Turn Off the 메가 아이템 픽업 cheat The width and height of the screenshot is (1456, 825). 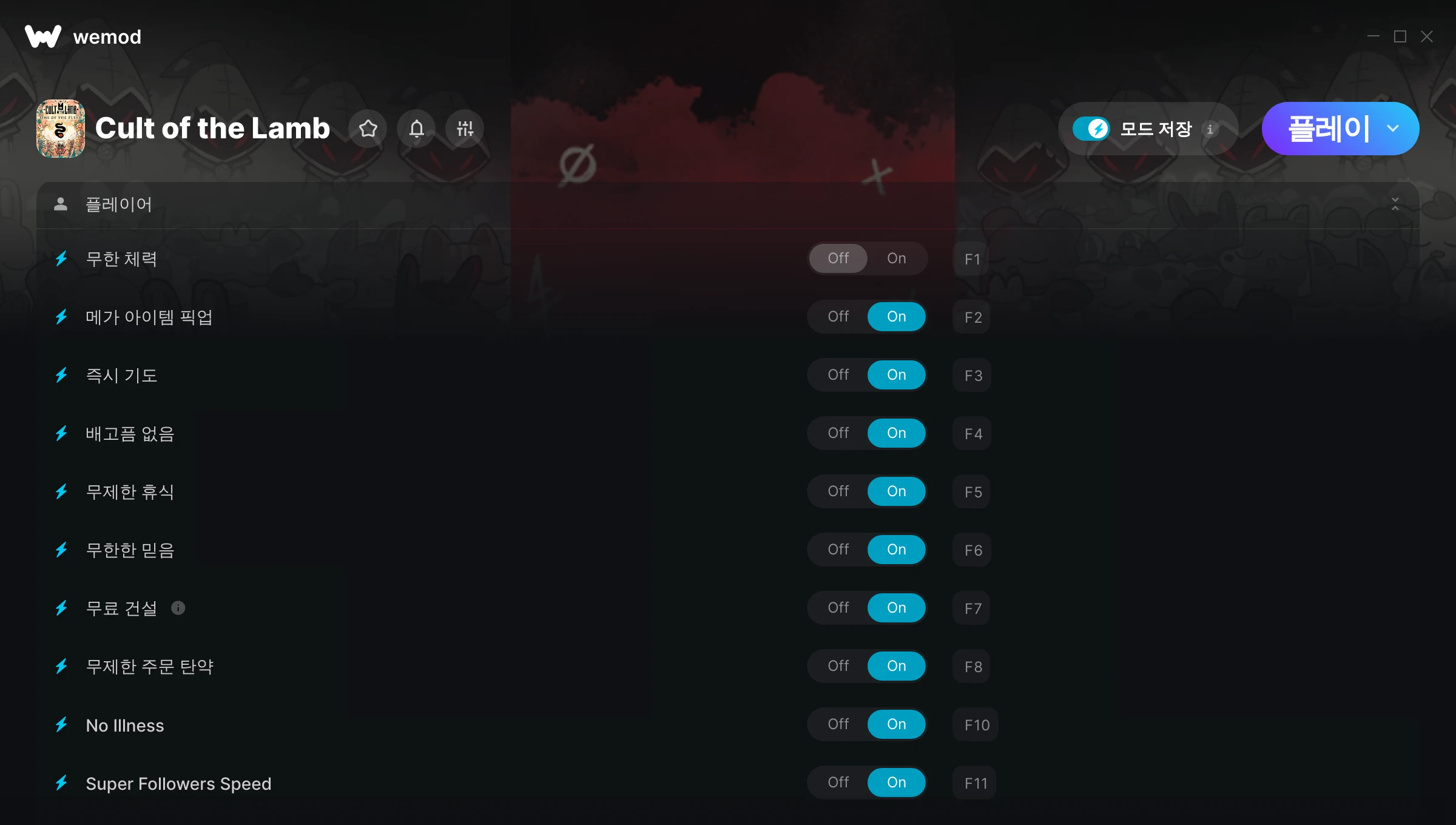click(x=838, y=317)
